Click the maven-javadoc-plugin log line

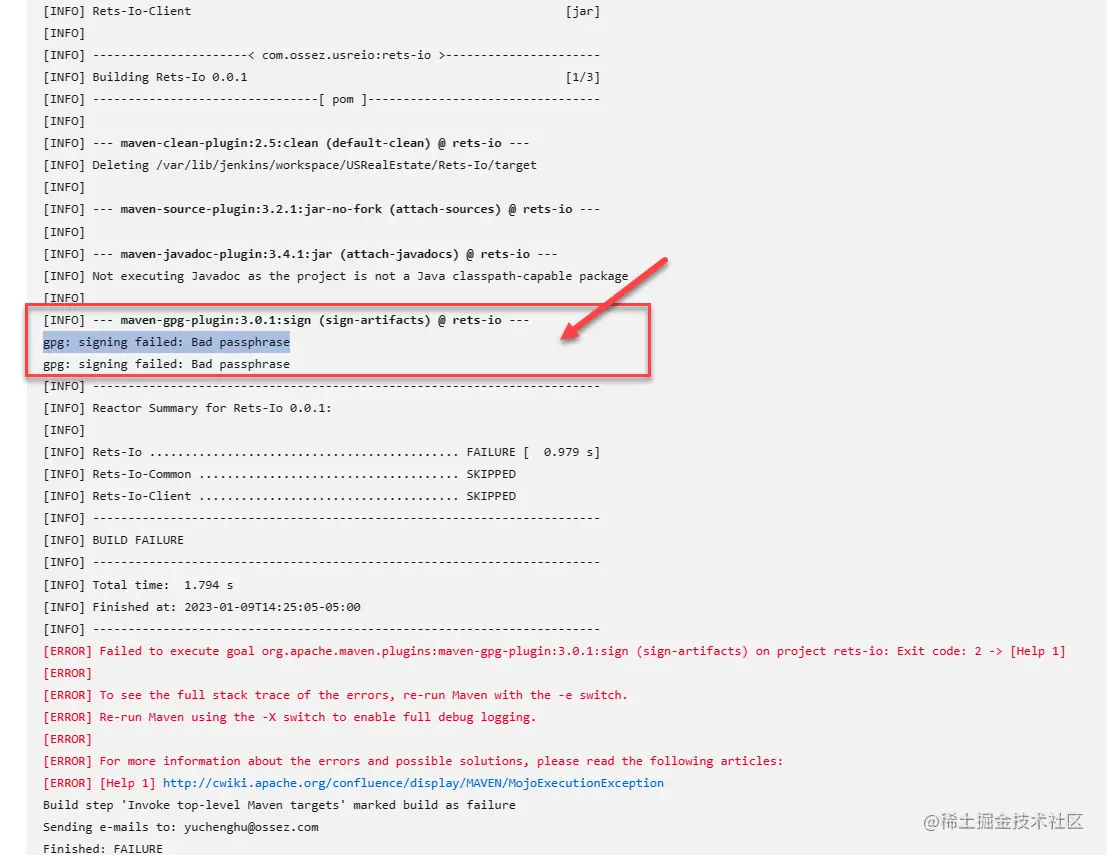[300, 254]
